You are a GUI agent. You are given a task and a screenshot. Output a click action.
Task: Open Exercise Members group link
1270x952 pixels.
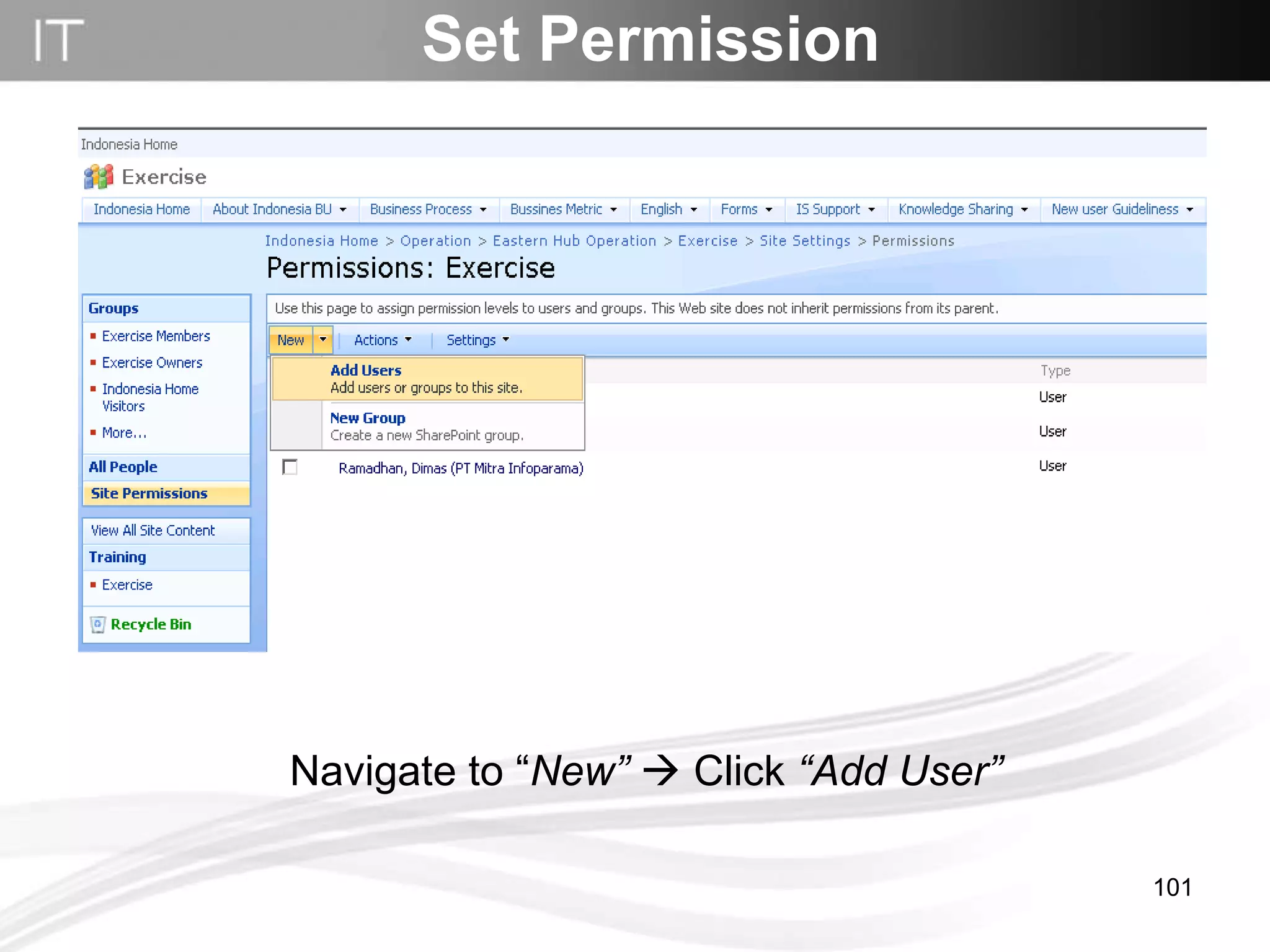[156, 336]
